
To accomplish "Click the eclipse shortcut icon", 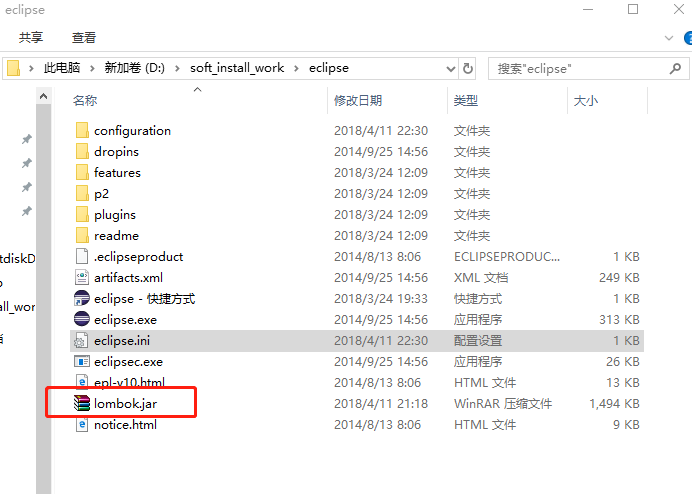I will pos(82,298).
